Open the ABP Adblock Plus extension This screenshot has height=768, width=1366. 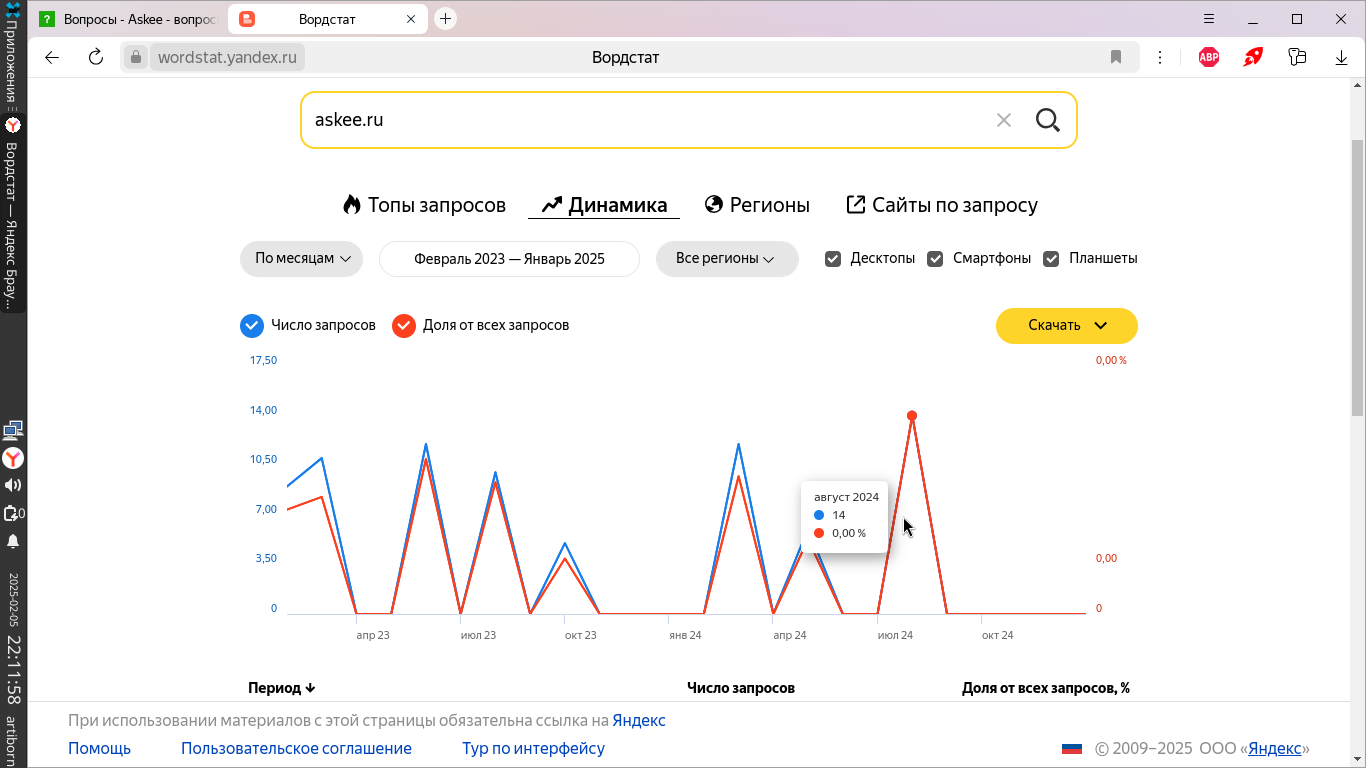click(x=1209, y=57)
